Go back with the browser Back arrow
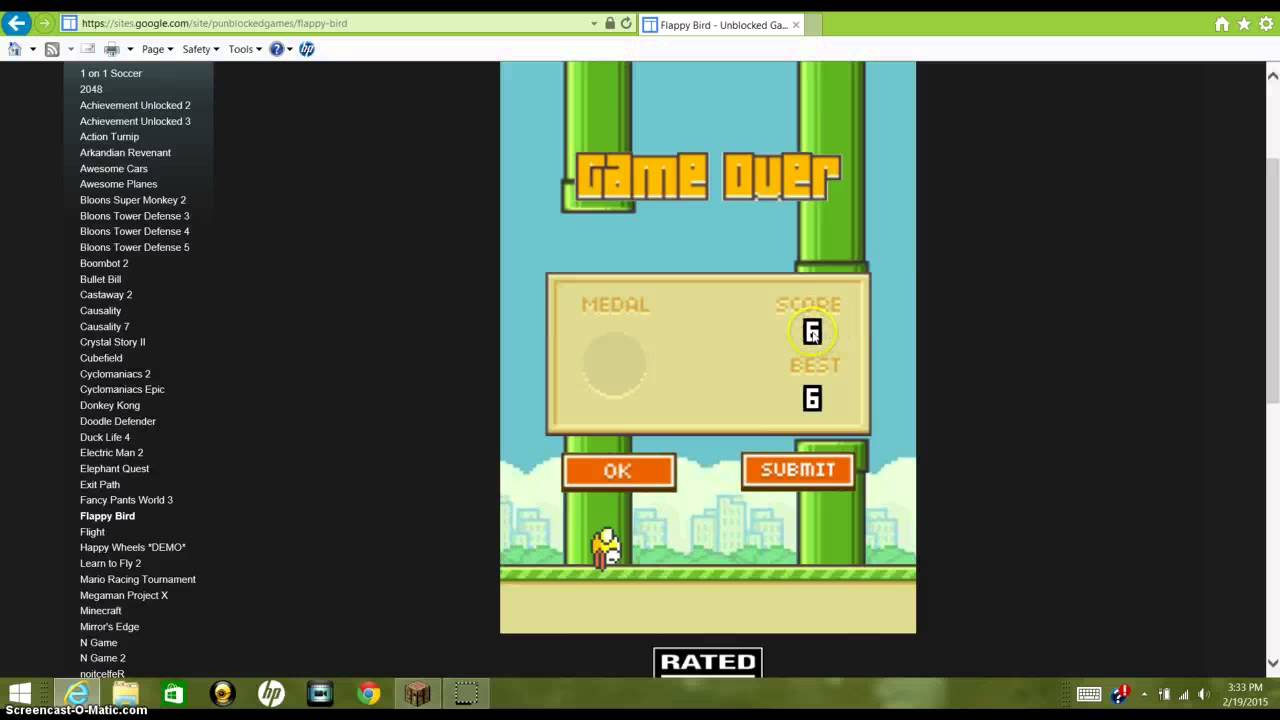1280x720 pixels. [x=16, y=23]
